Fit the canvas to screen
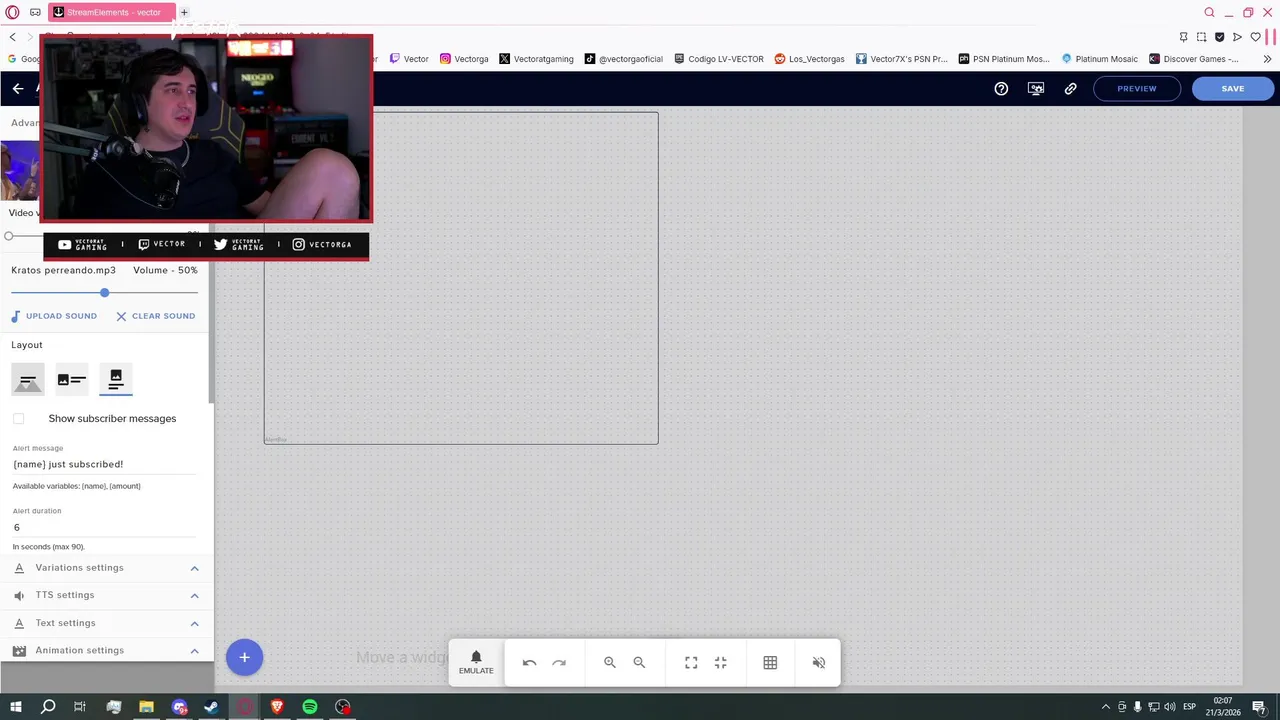Screen dimensions: 1280x720 tap(691, 662)
